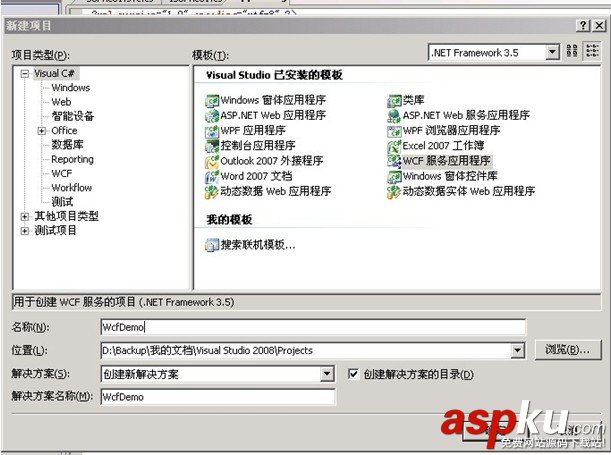Click the 名称 input field with WcfDemo

[313, 327]
